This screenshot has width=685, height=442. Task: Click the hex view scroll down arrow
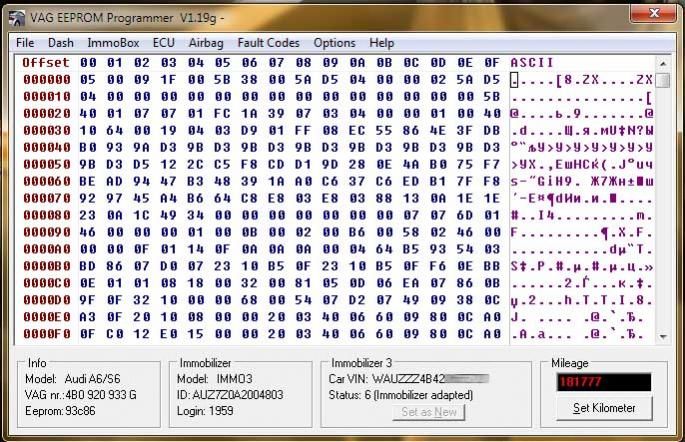point(663,336)
